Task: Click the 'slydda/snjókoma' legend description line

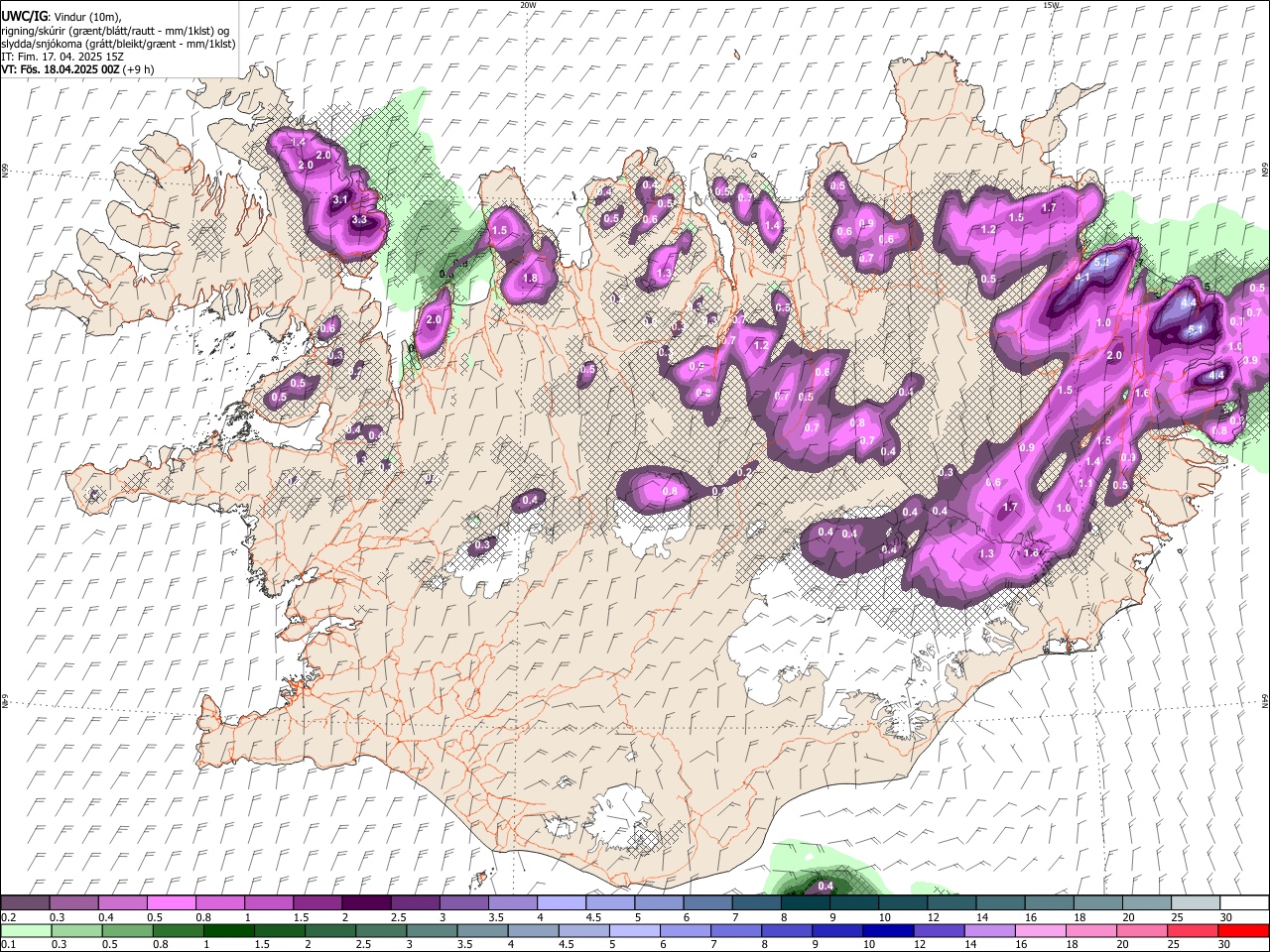Action: pyautogui.click(x=118, y=44)
